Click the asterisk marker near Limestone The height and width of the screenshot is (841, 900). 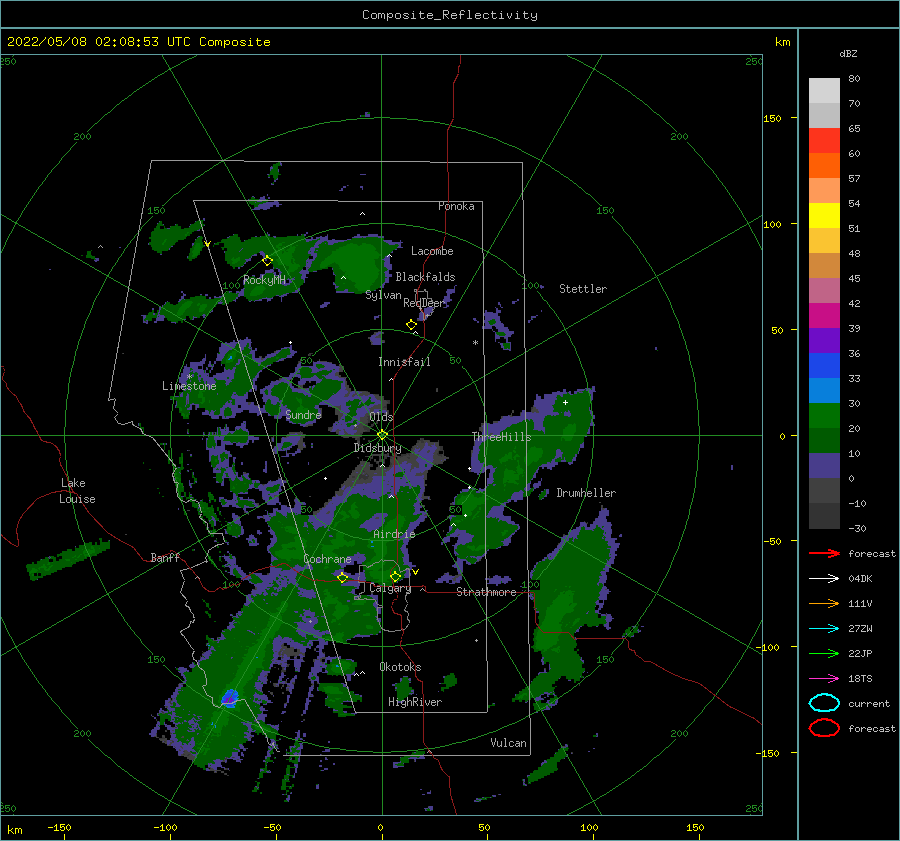[189, 377]
